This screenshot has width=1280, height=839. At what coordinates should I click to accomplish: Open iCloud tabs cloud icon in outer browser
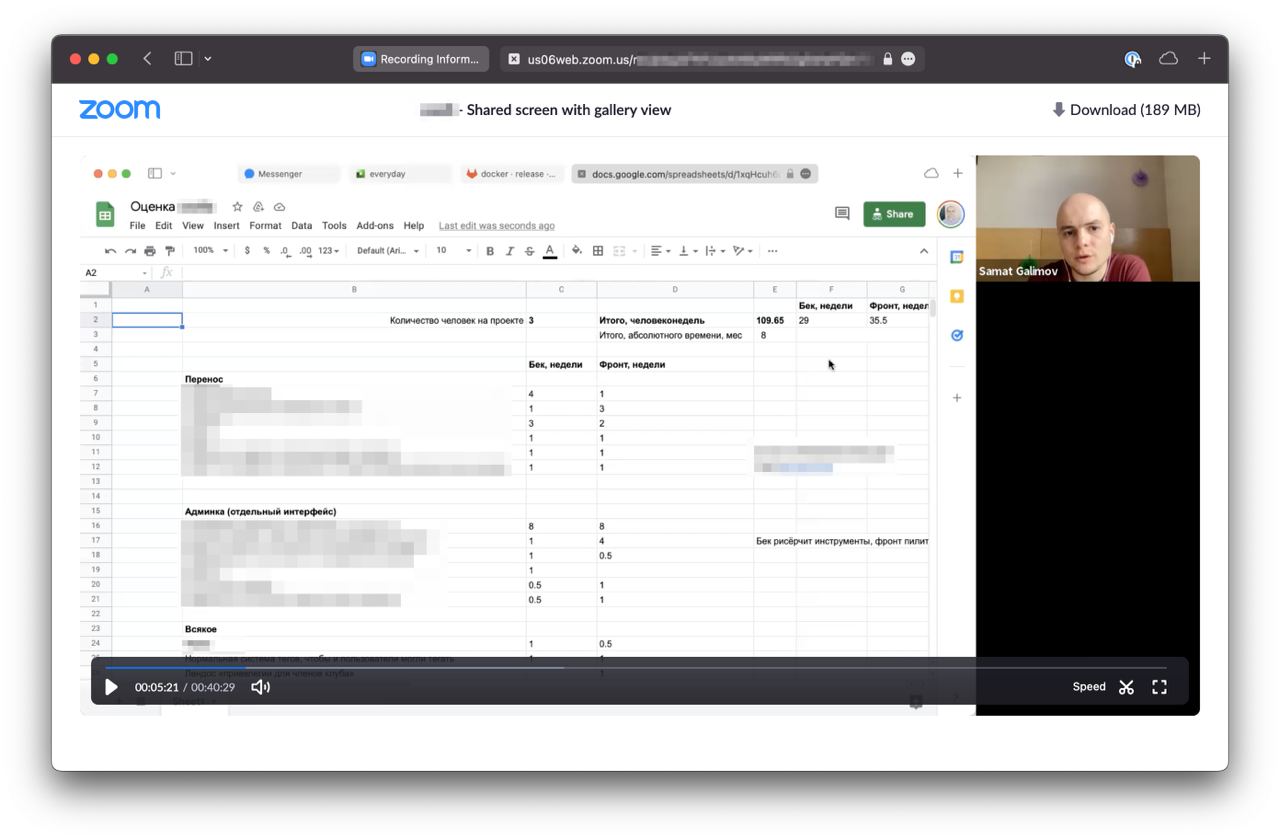pyautogui.click(x=1168, y=59)
